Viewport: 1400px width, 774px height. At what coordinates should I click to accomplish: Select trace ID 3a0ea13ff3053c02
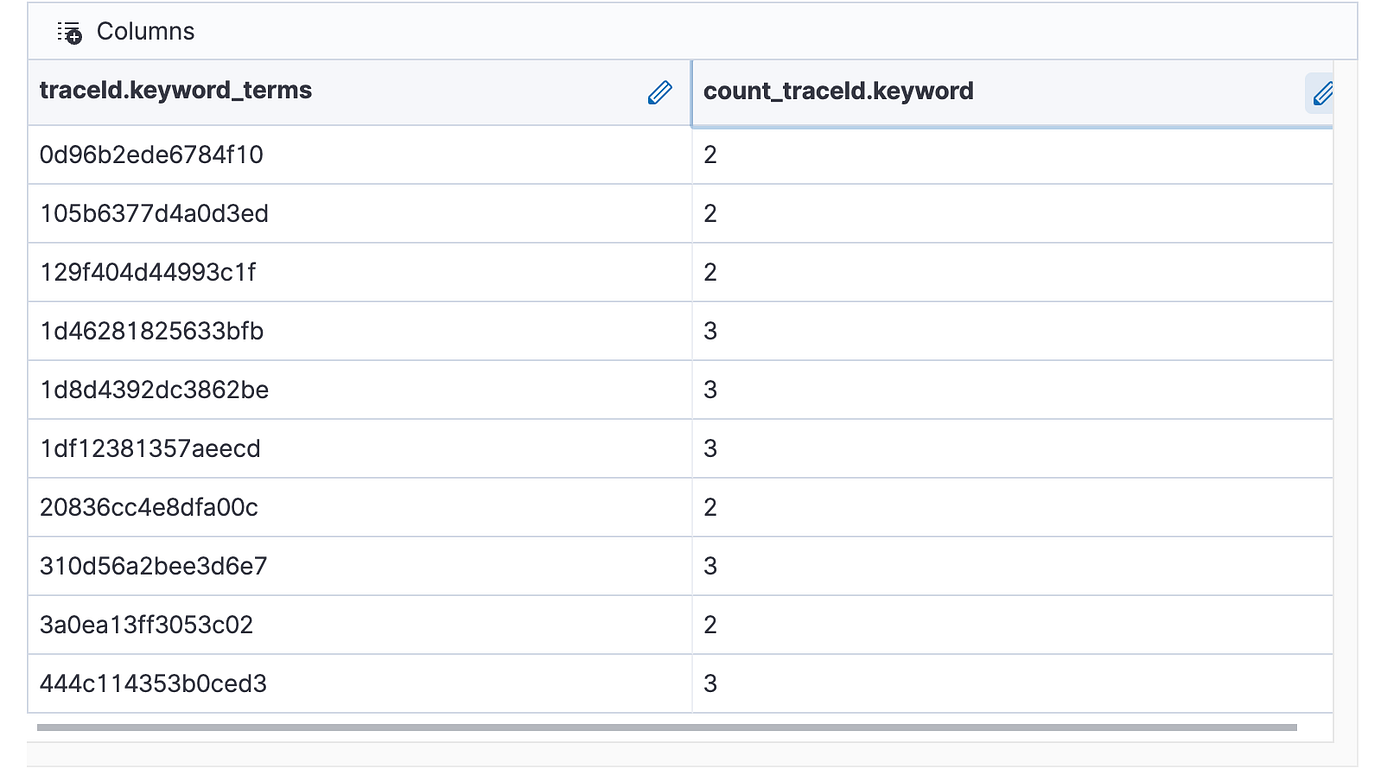[146, 626]
